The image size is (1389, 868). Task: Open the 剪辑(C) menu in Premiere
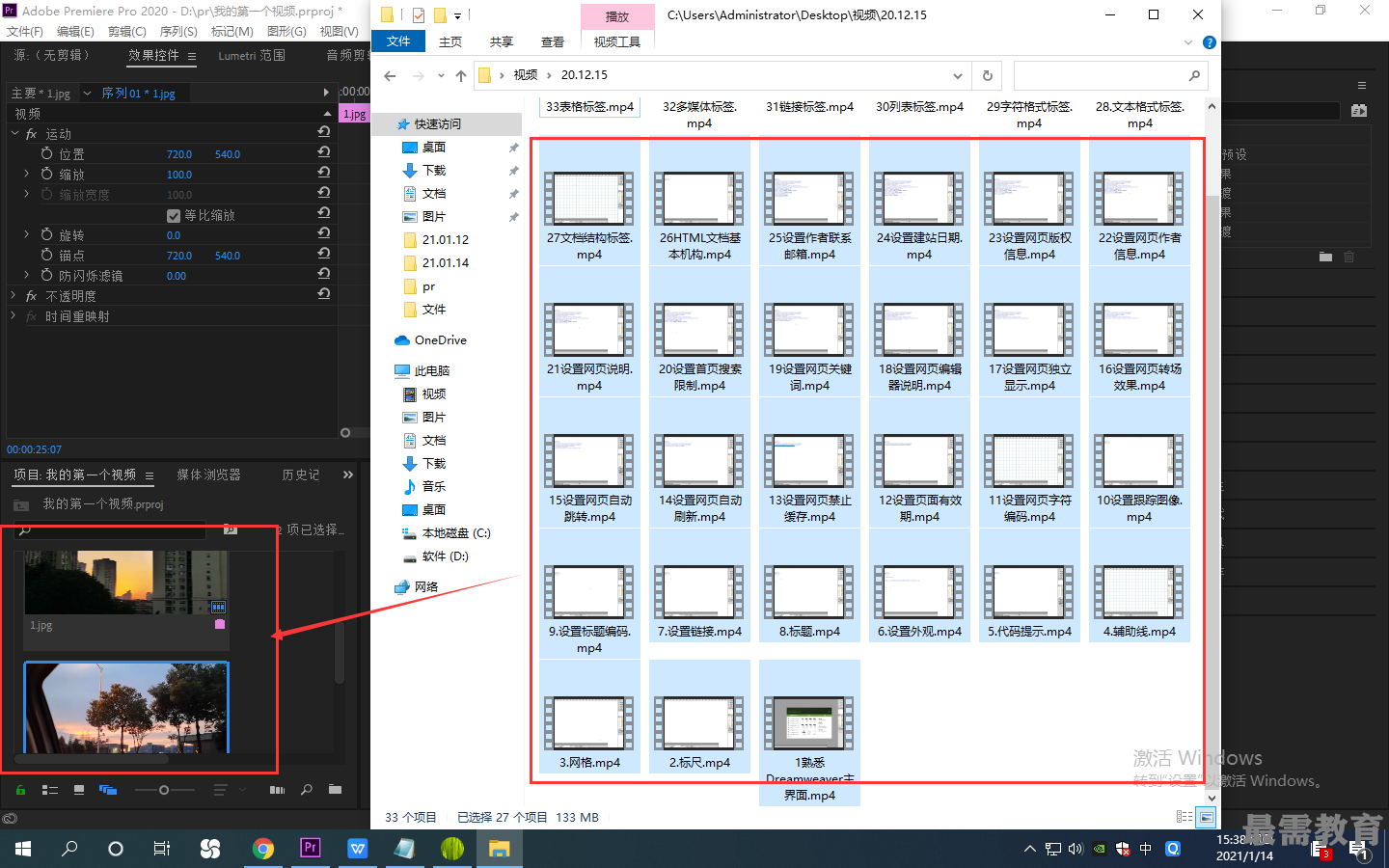click(127, 32)
